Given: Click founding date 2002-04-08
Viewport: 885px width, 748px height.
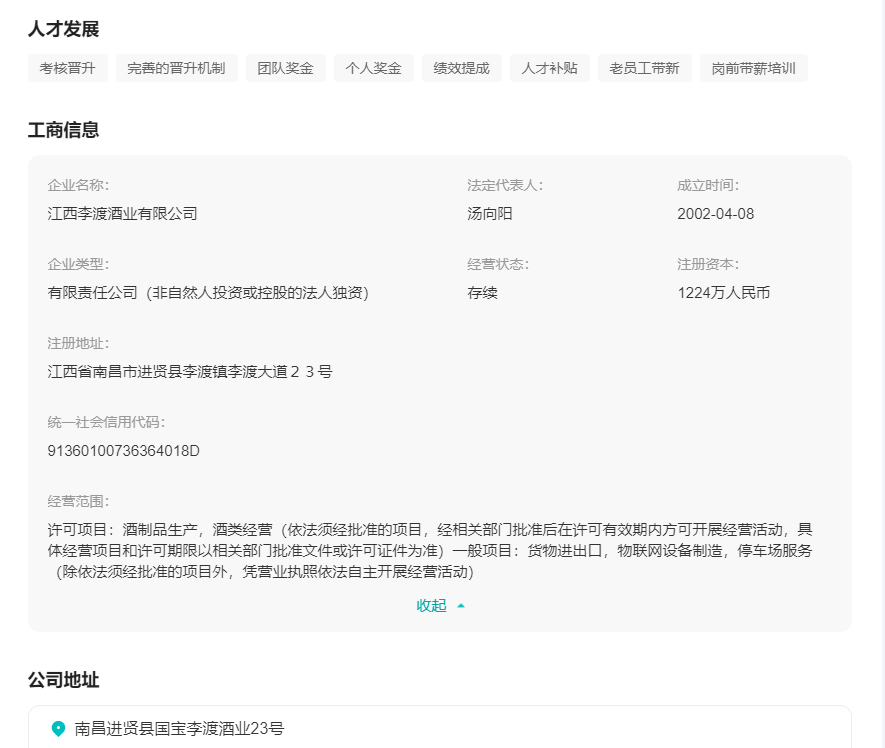Looking at the screenshot, I should [x=716, y=214].
